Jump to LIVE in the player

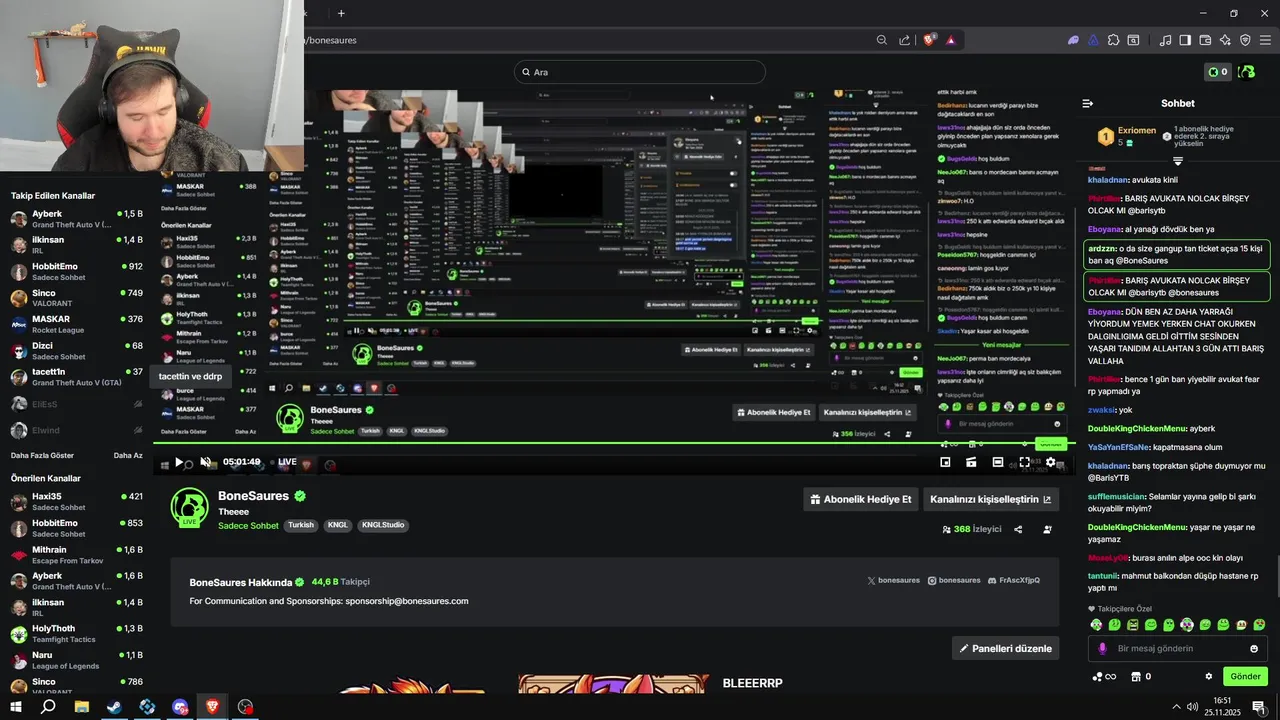(x=287, y=462)
